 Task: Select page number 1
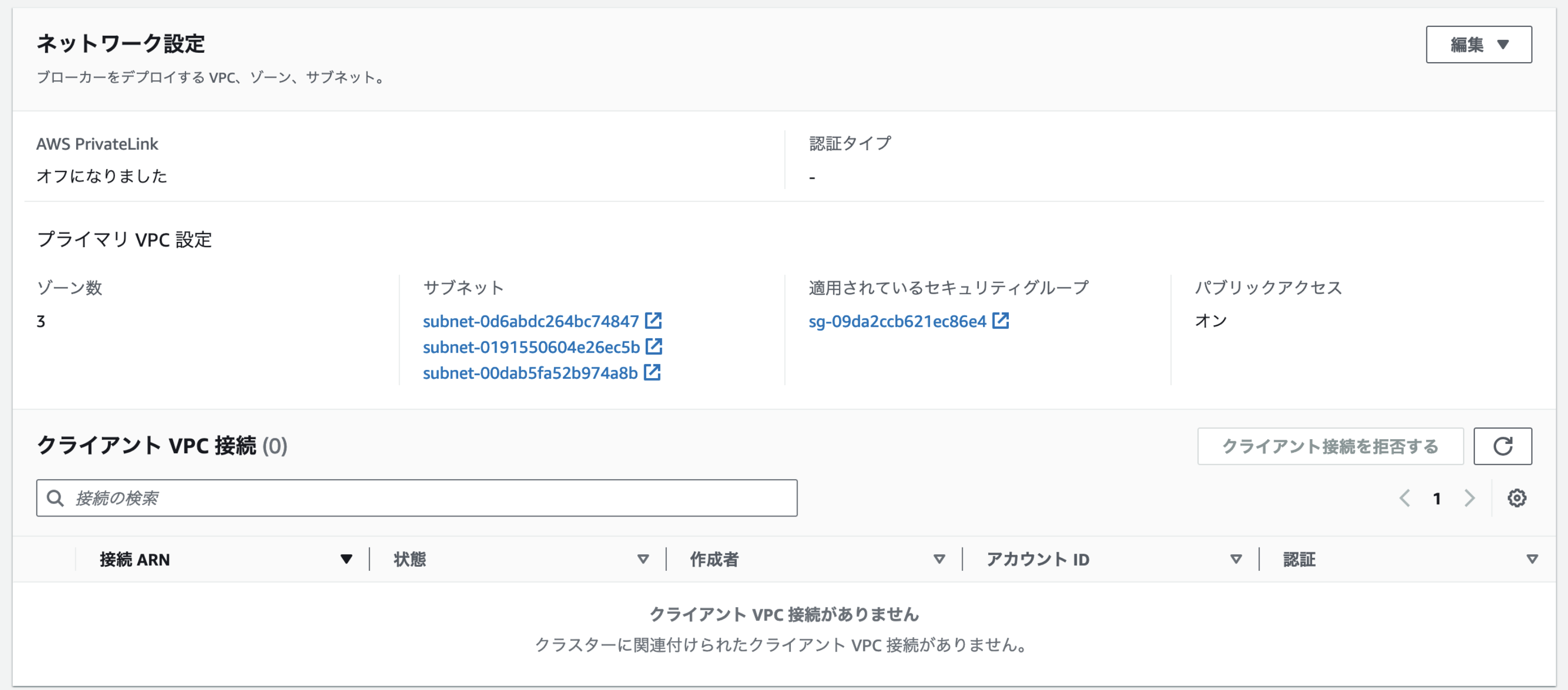click(1436, 498)
